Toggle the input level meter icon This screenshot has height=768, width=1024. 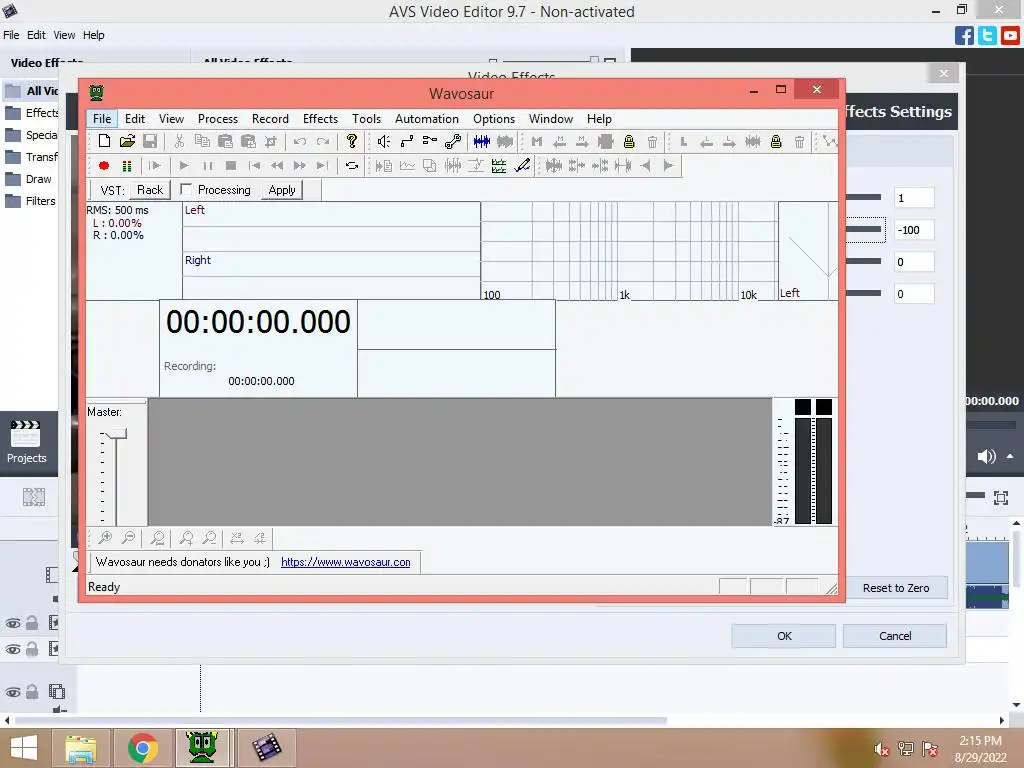[127, 166]
